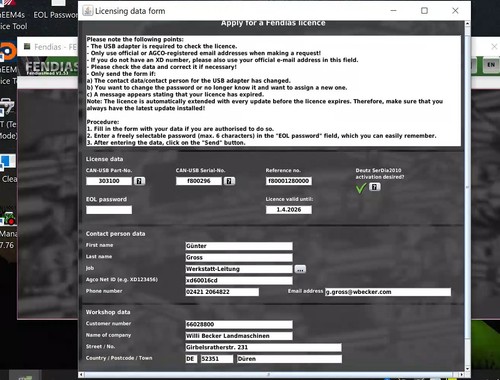Edit the Email address field
500x380 pixels.
388,292
